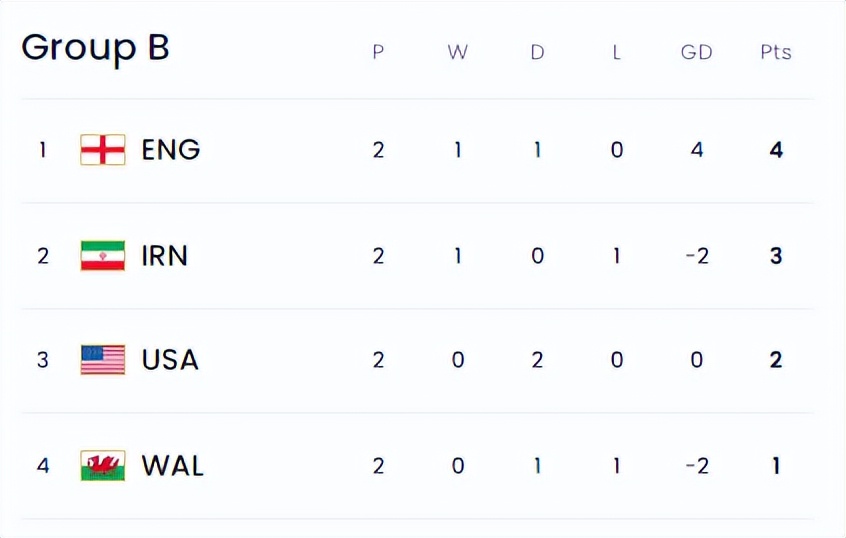Click the Group B heading
The width and height of the screenshot is (846, 538).
(95, 48)
